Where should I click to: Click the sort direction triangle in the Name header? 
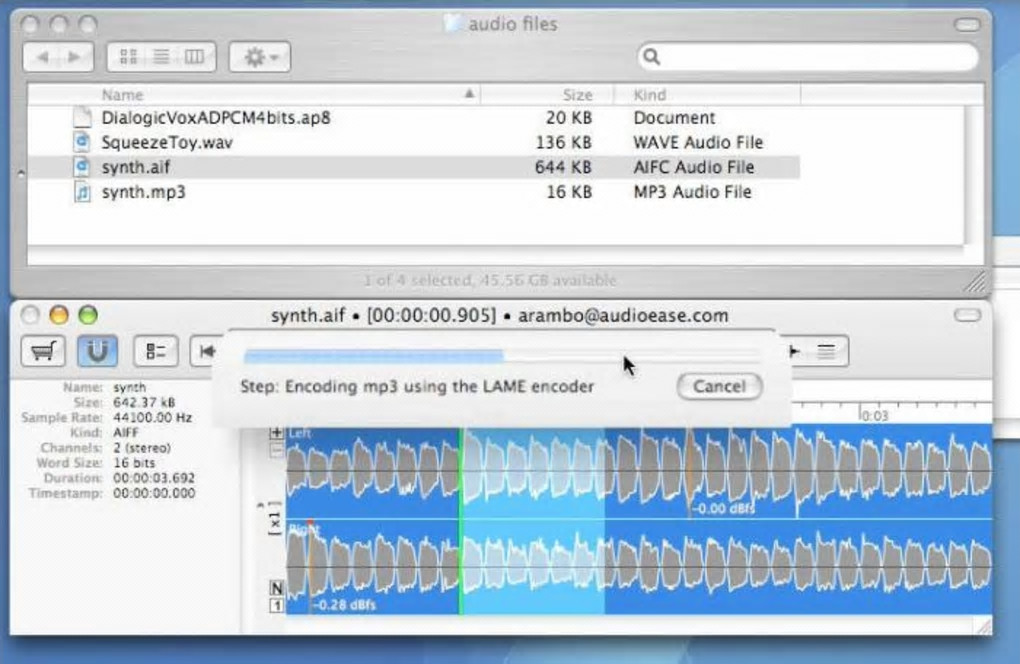(x=469, y=94)
